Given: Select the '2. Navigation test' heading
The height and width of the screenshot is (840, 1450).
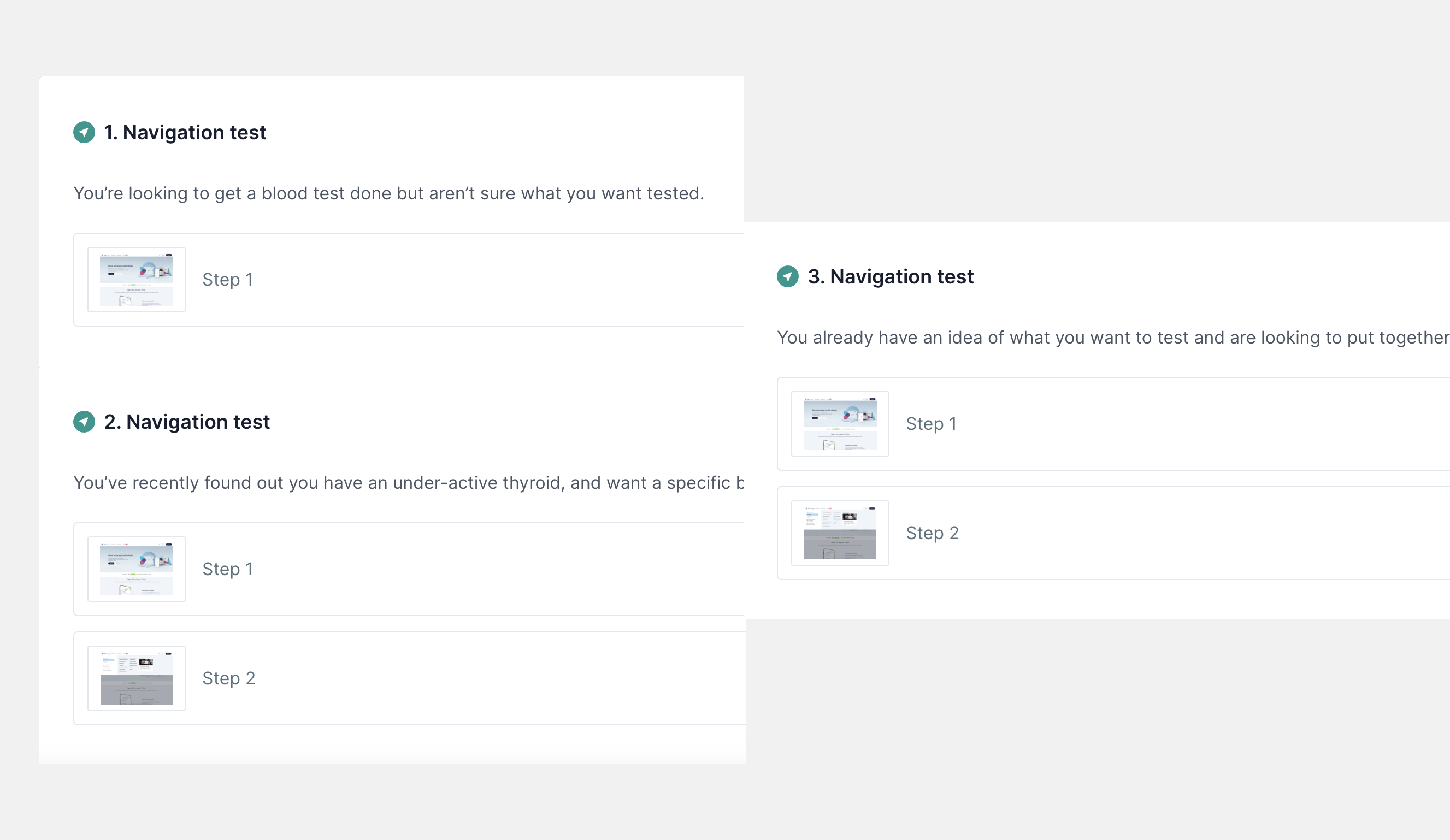Looking at the screenshot, I should [186, 422].
